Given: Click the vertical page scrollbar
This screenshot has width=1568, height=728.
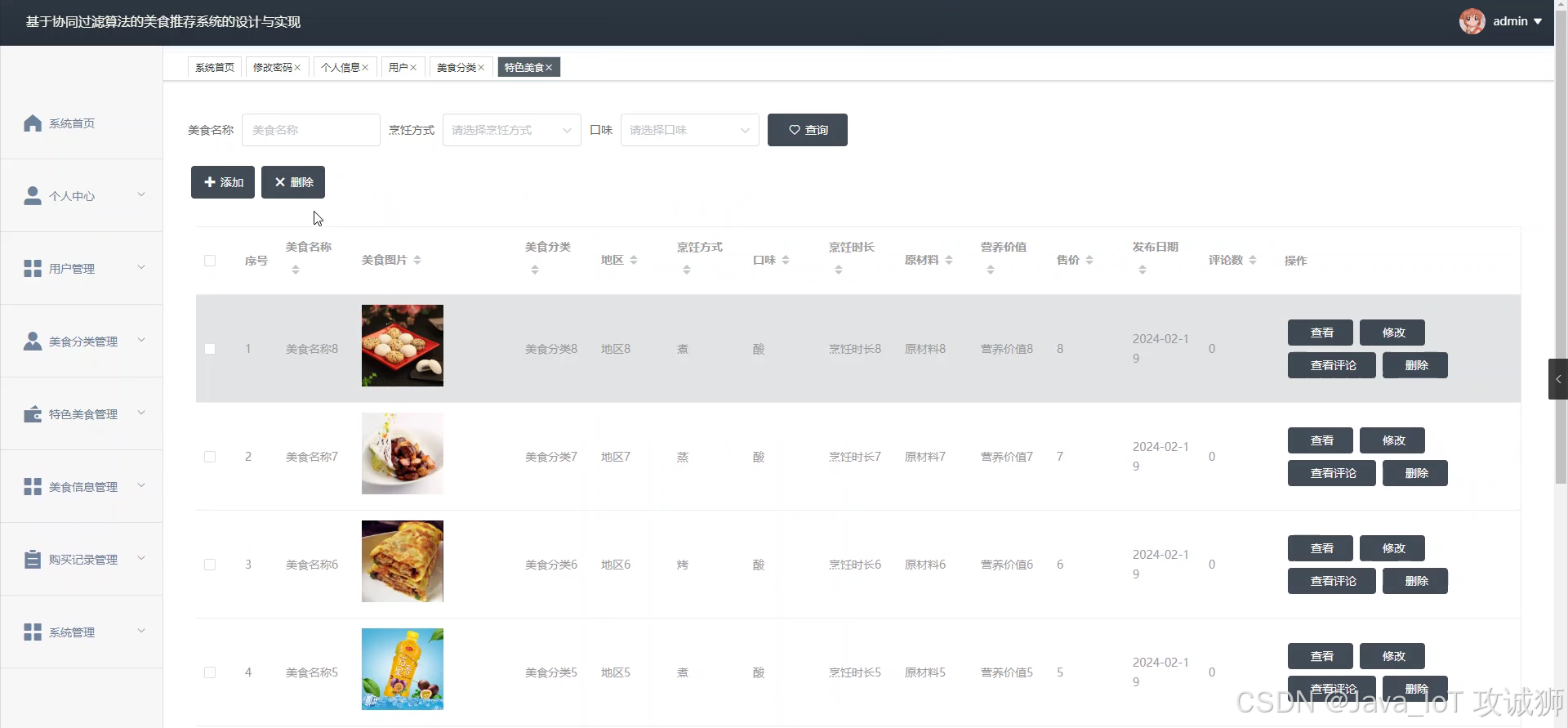Looking at the screenshot, I should 1561,245.
